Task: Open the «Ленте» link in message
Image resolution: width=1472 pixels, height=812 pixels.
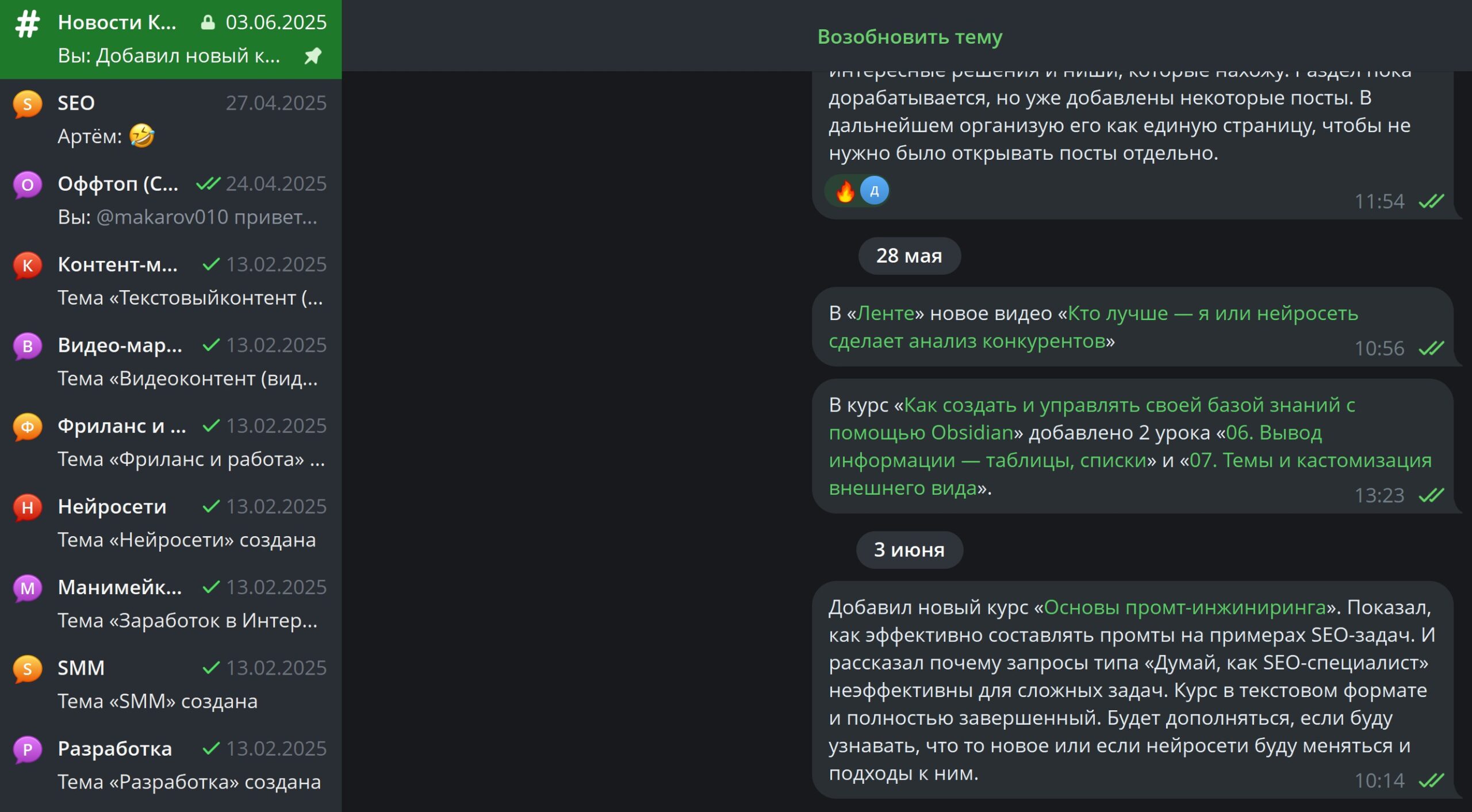Action: click(885, 314)
